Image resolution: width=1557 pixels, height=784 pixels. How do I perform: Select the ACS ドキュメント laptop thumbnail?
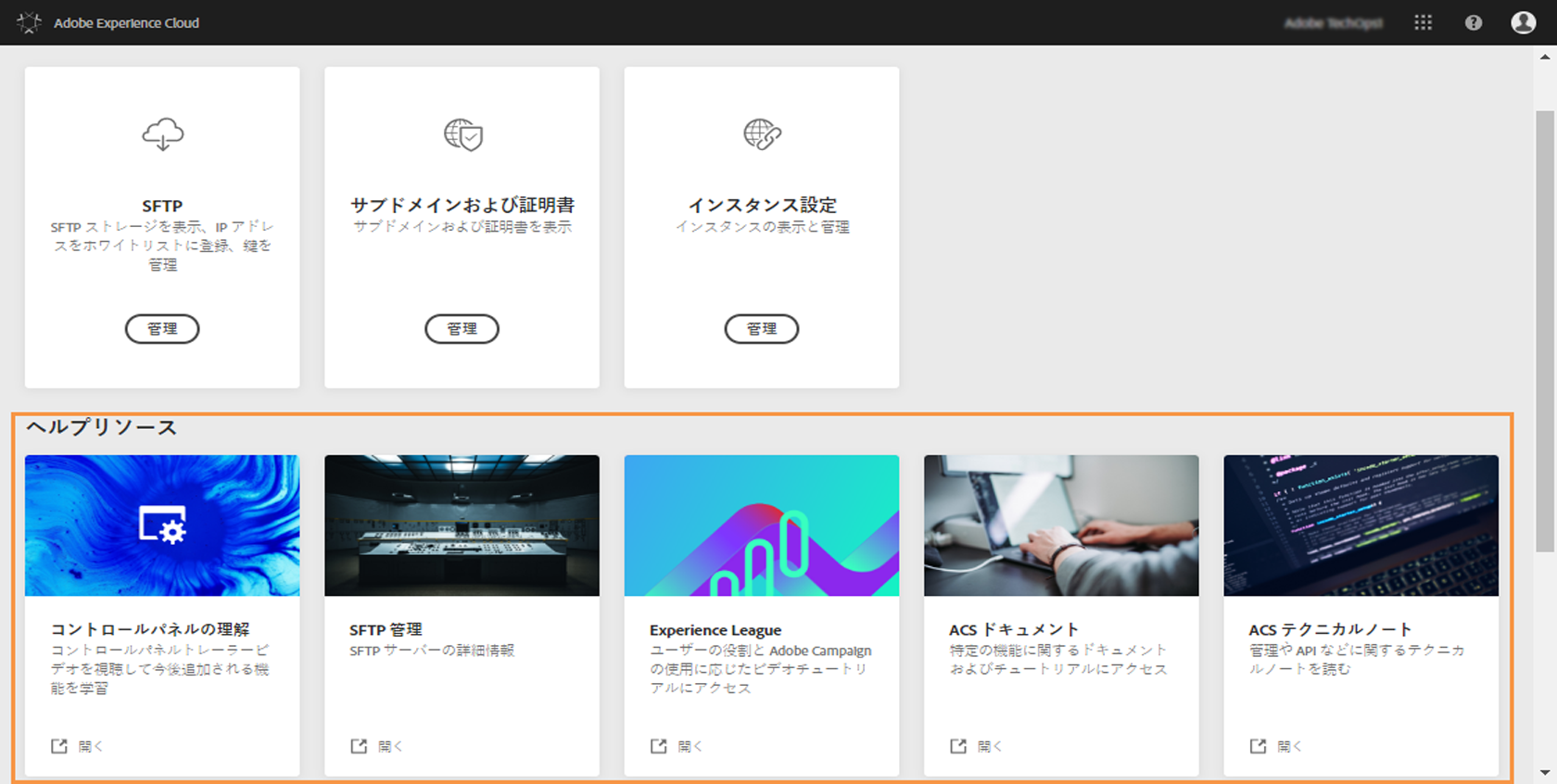click(x=1061, y=525)
